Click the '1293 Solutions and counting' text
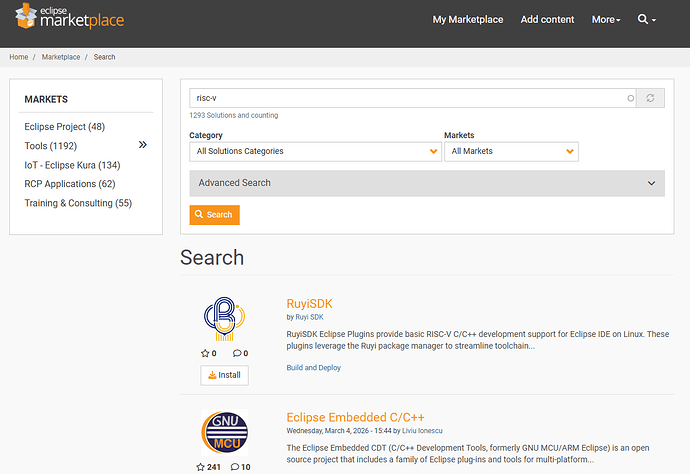This screenshot has height=474, width=690. (x=234, y=115)
